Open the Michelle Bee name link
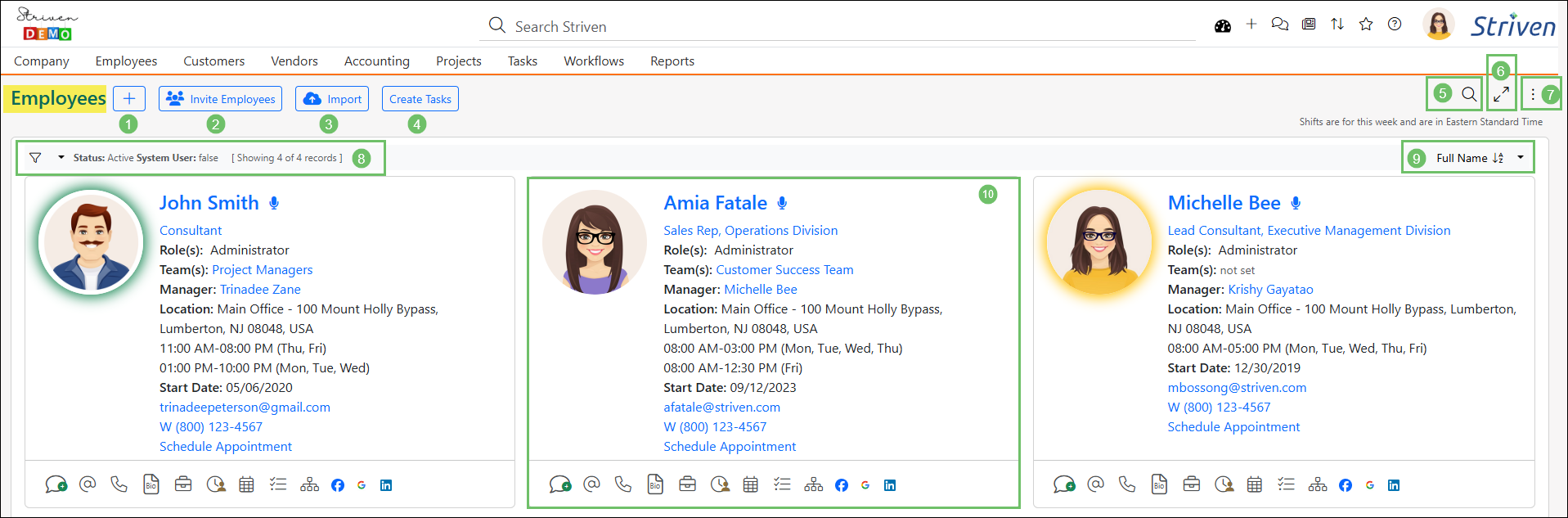The width and height of the screenshot is (1568, 518). pyautogui.click(x=1224, y=203)
